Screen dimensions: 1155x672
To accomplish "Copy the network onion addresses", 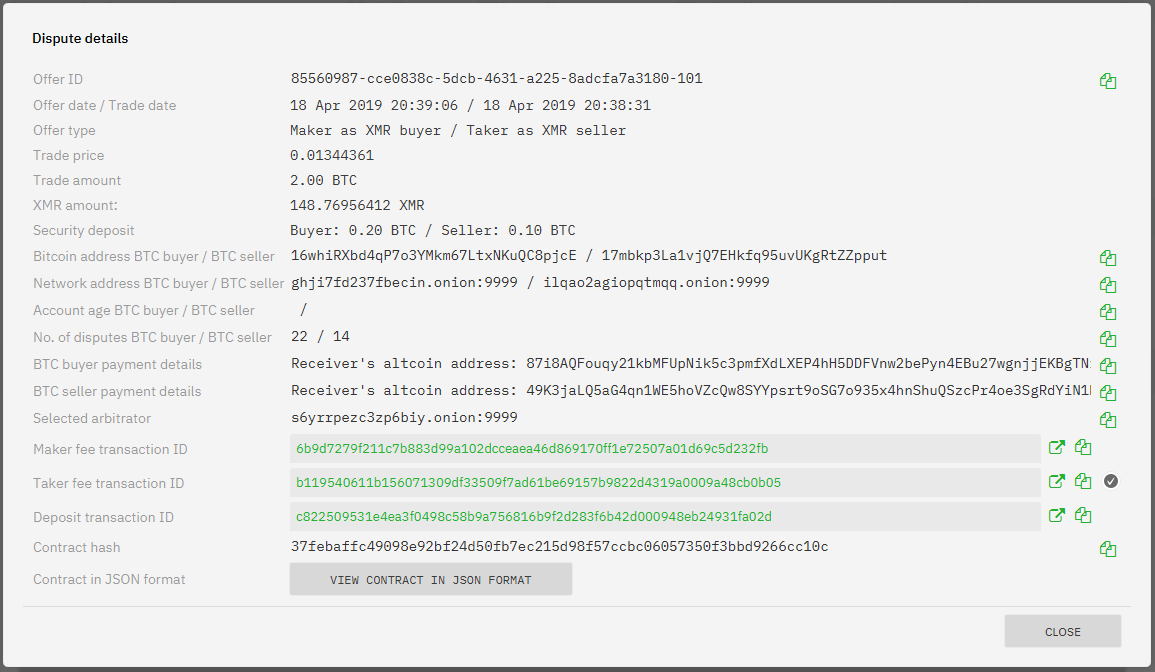I will point(1108,285).
